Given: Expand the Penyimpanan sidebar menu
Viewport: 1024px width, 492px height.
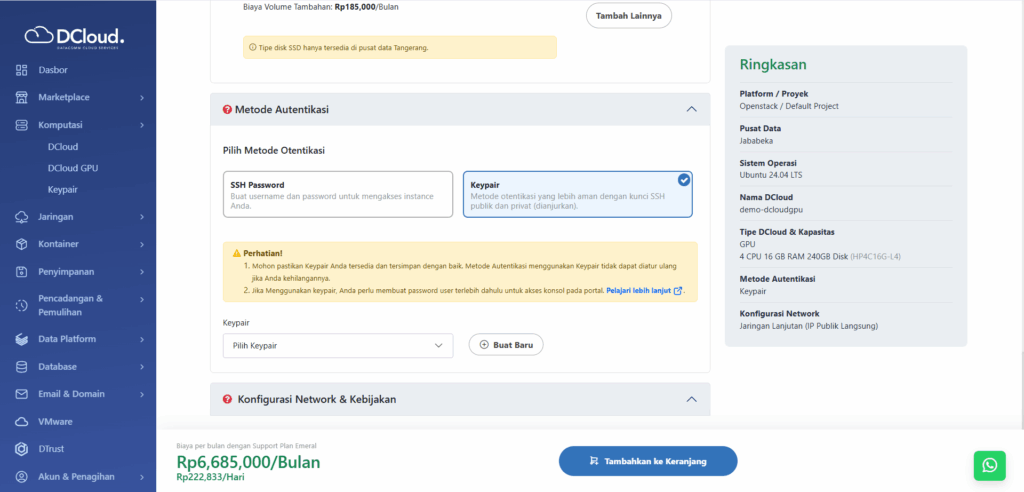Looking at the screenshot, I should click(x=78, y=271).
